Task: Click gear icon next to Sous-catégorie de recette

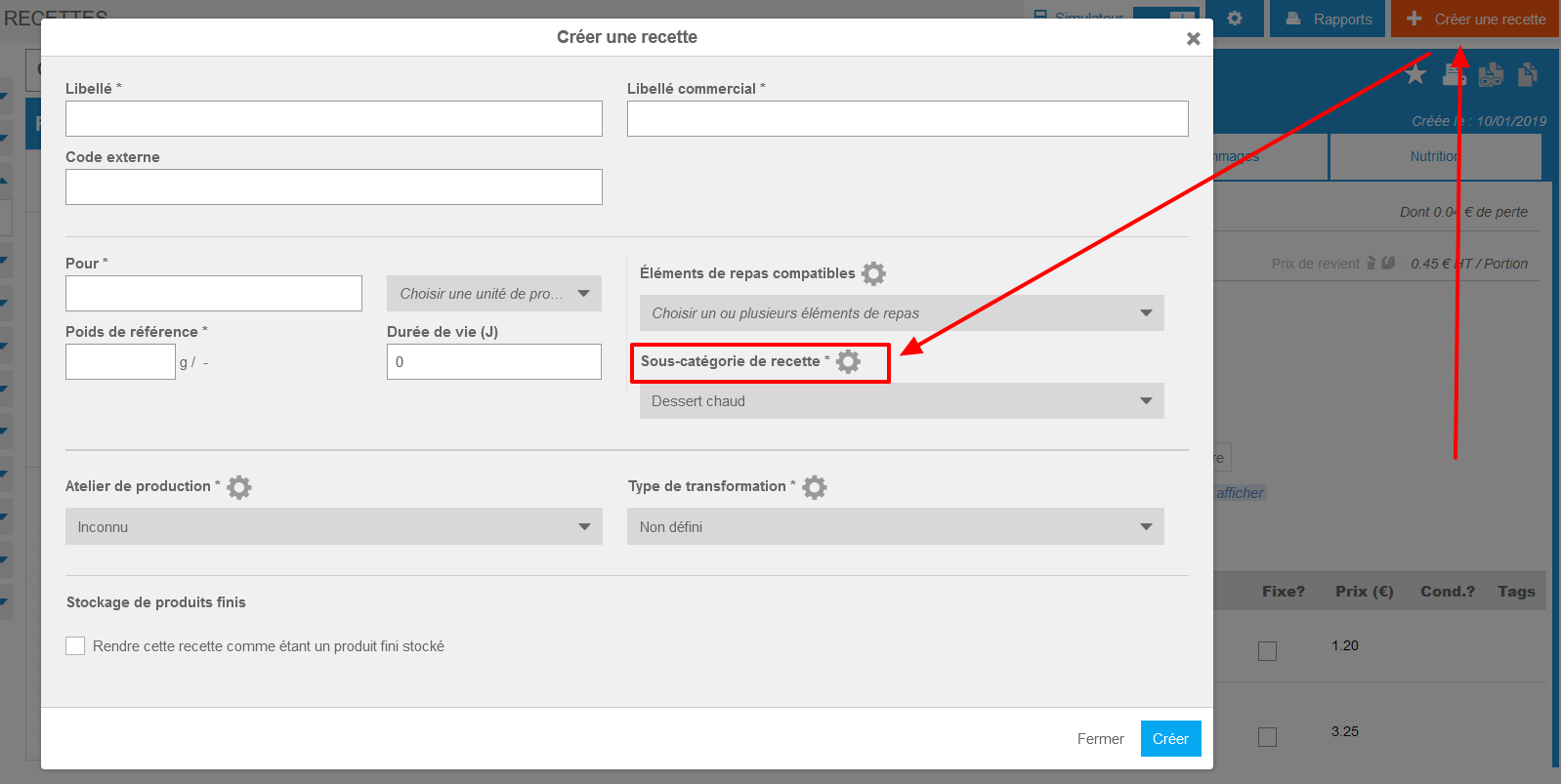Action: point(848,361)
